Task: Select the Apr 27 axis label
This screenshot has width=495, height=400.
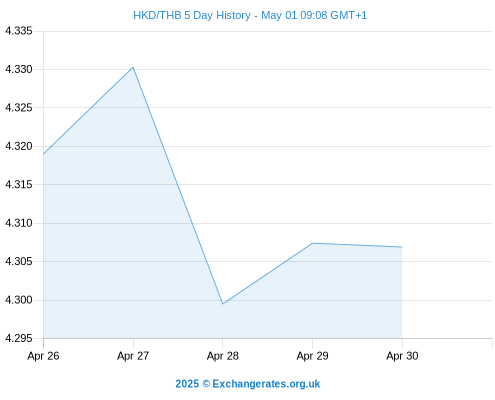Action: point(133,356)
